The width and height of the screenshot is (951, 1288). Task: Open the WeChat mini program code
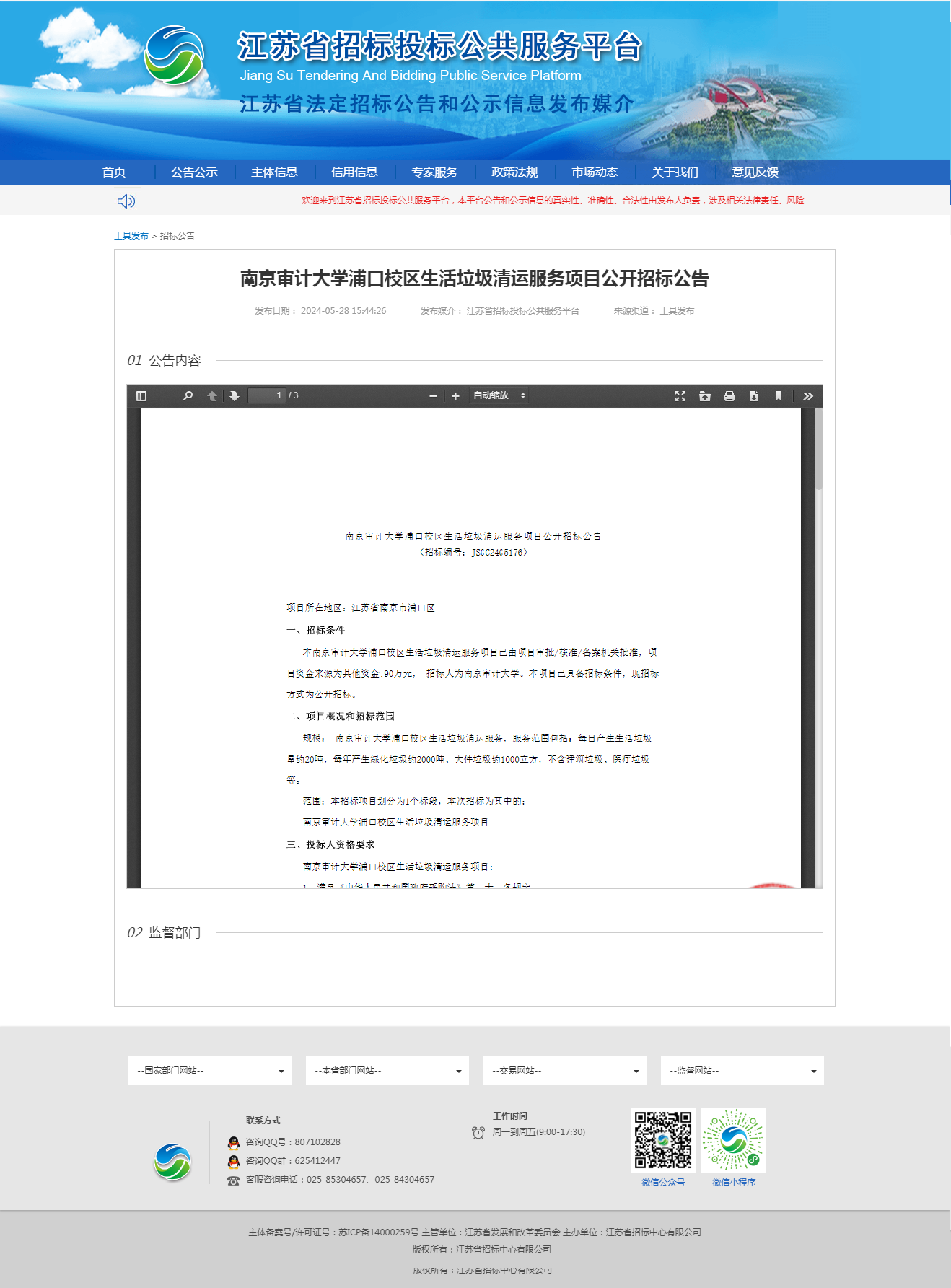click(x=734, y=1140)
